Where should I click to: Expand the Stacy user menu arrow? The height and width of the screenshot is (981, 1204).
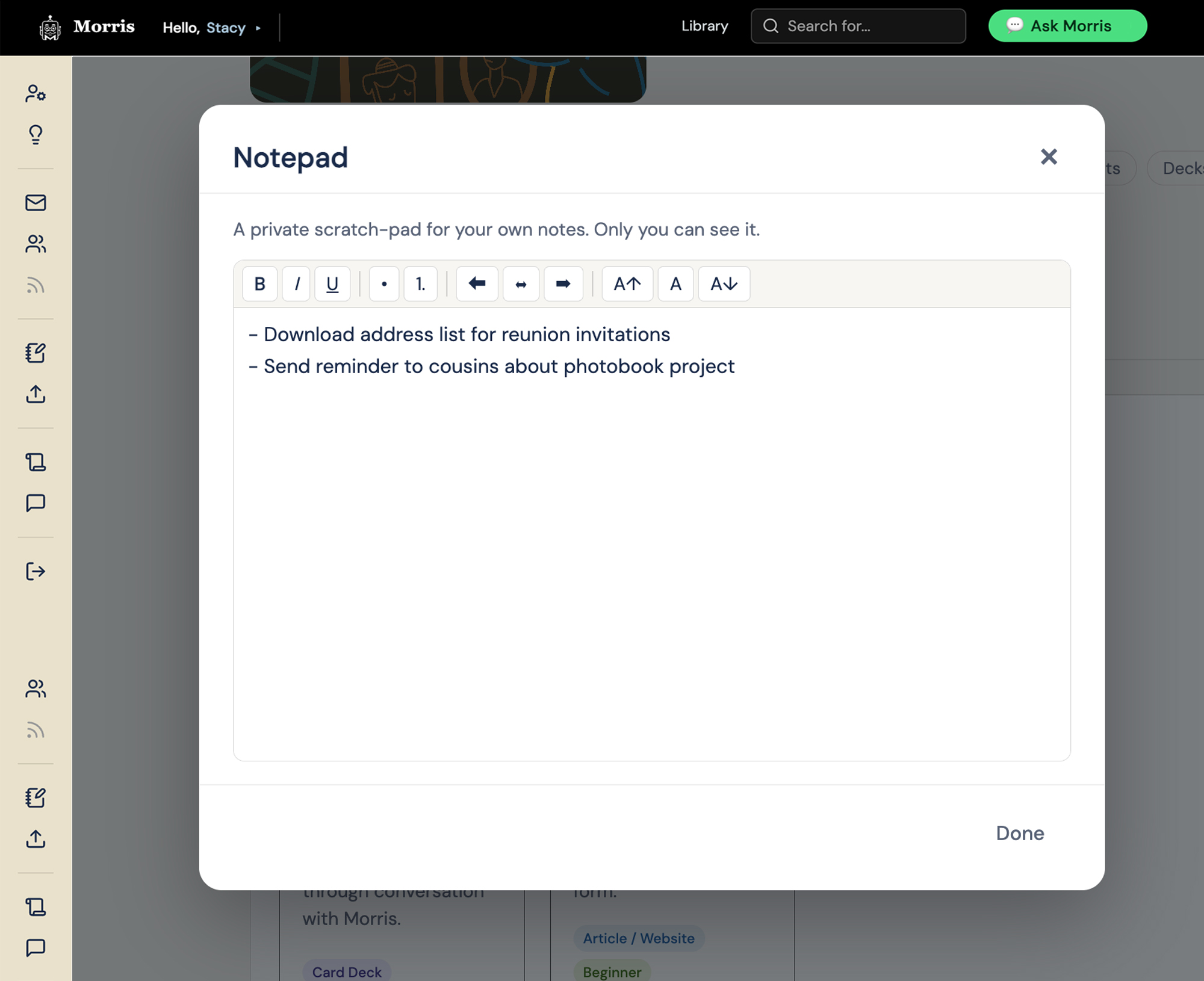tap(258, 28)
